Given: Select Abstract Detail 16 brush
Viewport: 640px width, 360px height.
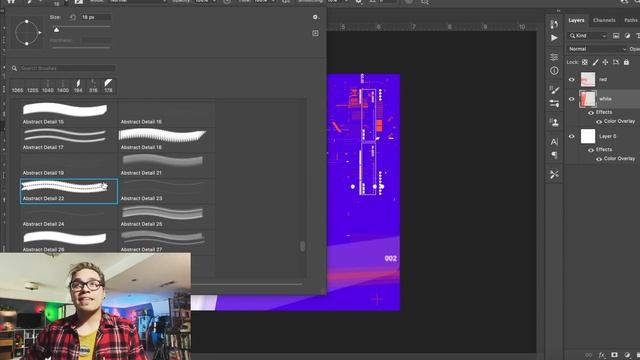Looking at the screenshot, I should pos(167,113).
